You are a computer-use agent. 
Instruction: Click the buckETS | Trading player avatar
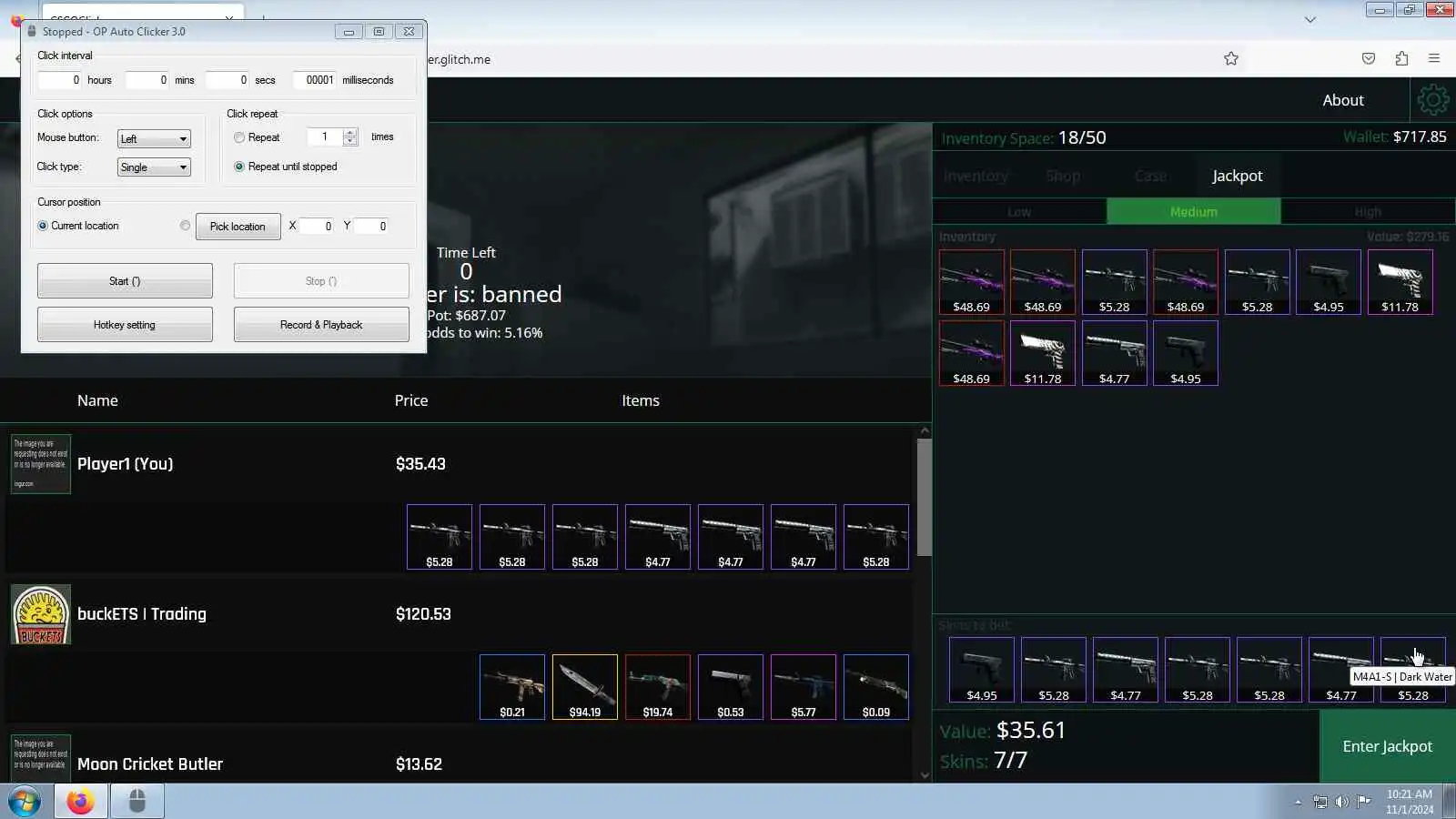click(41, 614)
